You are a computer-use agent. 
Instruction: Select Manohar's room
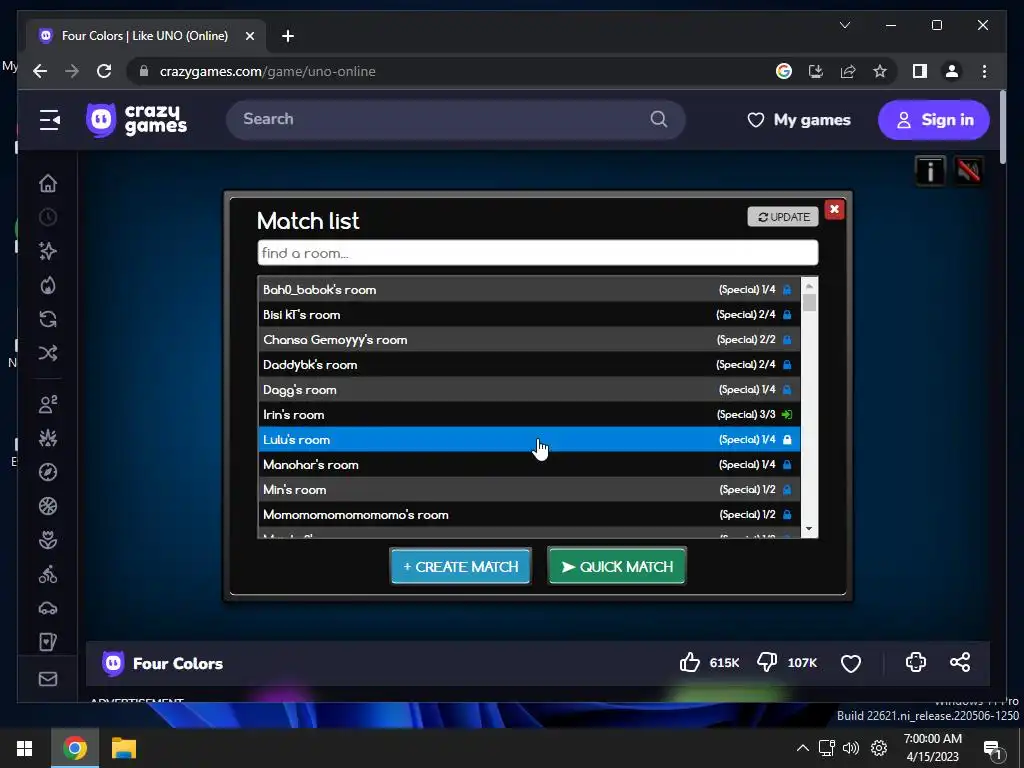(529, 464)
